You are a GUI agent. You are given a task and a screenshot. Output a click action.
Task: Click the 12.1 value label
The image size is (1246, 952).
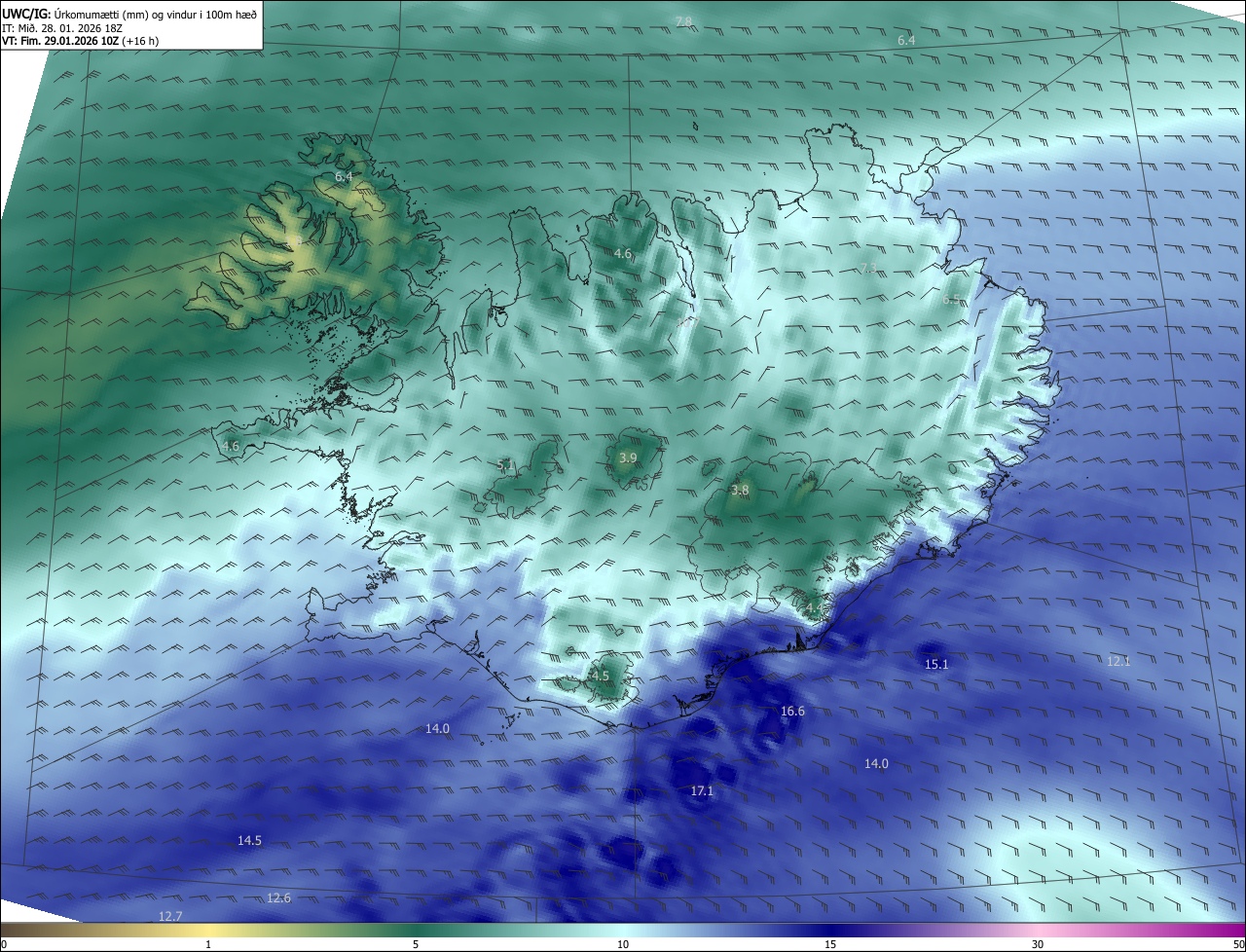click(1118, 661)
